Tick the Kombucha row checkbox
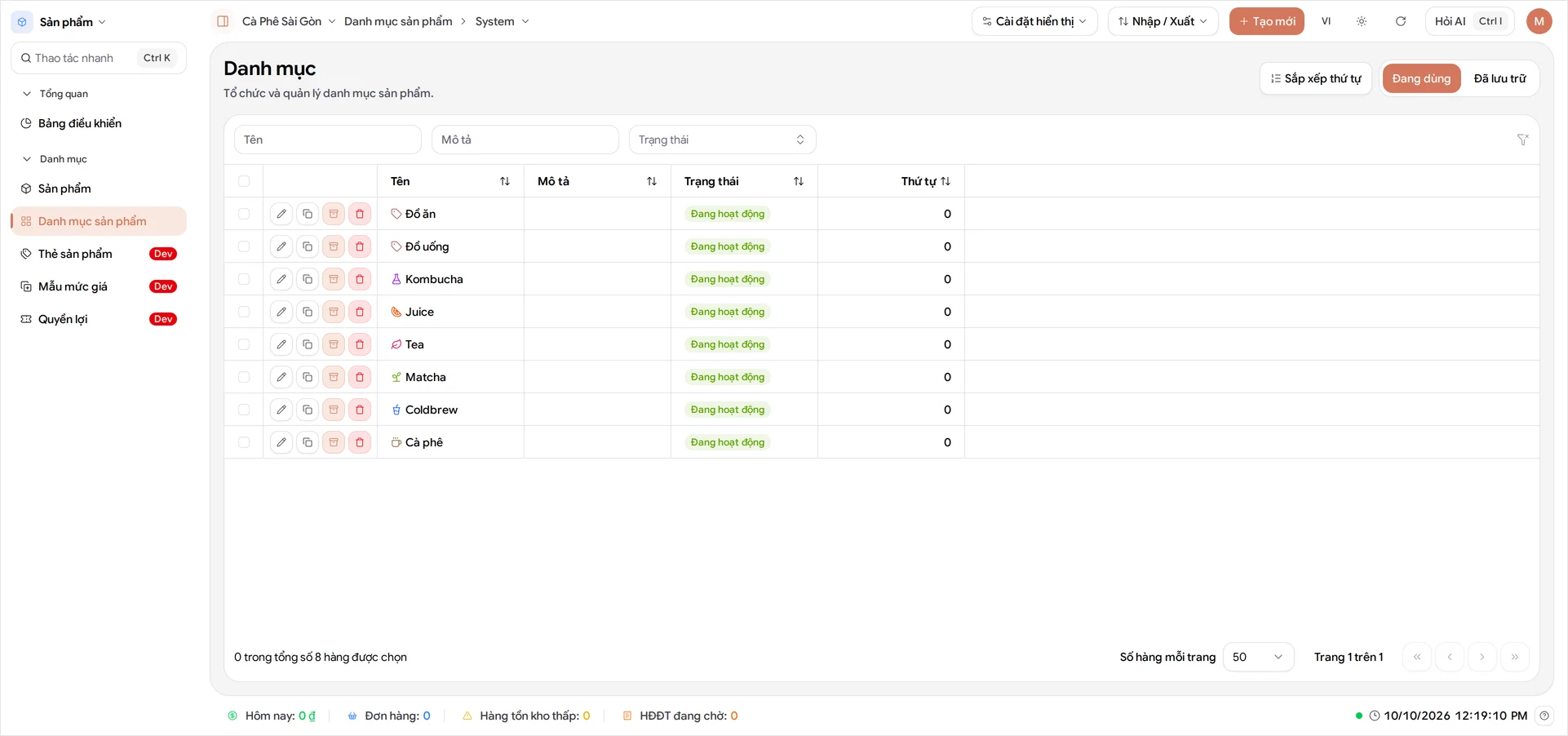1568x736 pixels. [x=244, y=279]
